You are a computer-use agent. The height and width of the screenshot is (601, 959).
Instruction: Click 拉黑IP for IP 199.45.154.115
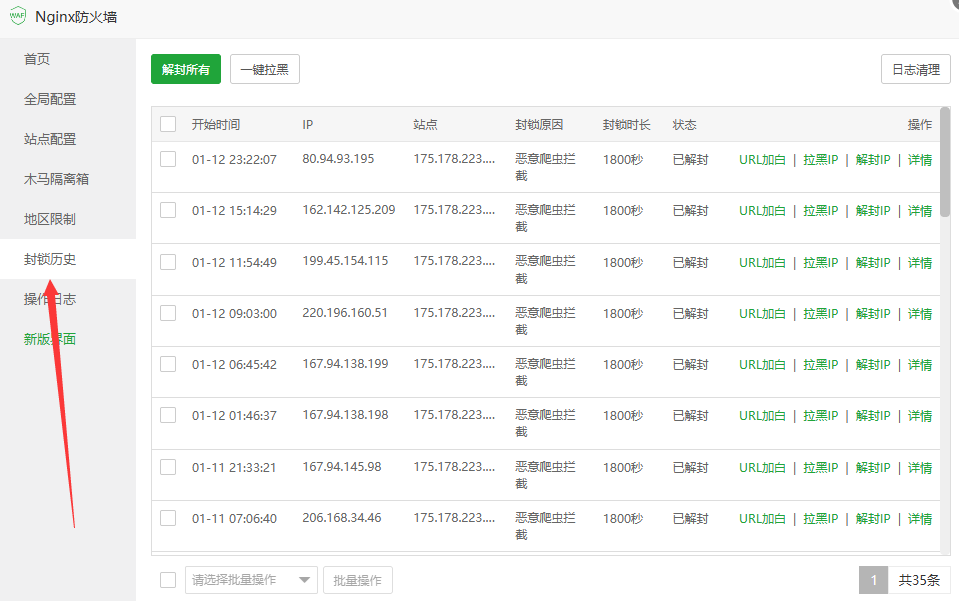click(x=821, y=263)
